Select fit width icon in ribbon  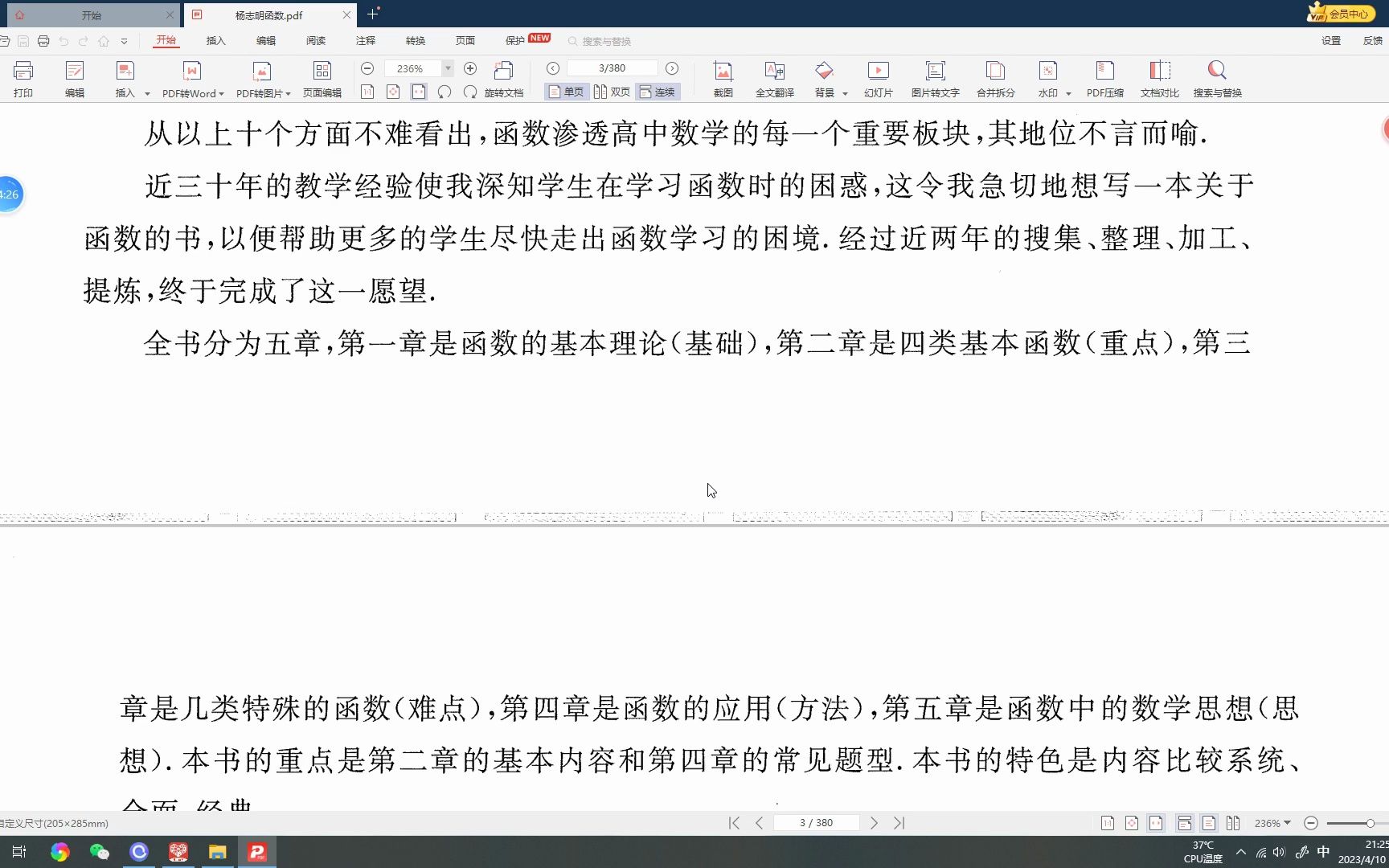coord(419,92)
